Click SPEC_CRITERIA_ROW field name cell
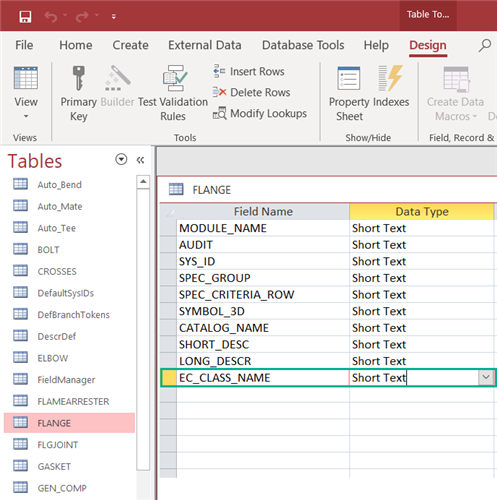The height and width of the screenshot is (500, 497). pos(263,295)
